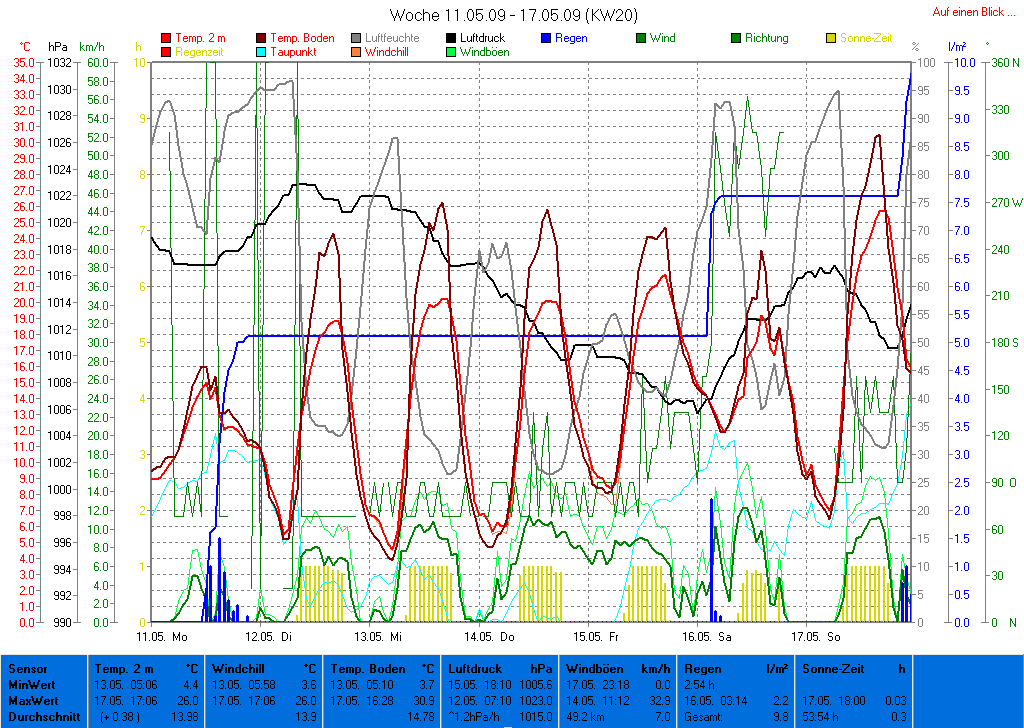Click the Sensor column header in table
The height and width of the screenshot is (728, 1024).
click(26, 668)
